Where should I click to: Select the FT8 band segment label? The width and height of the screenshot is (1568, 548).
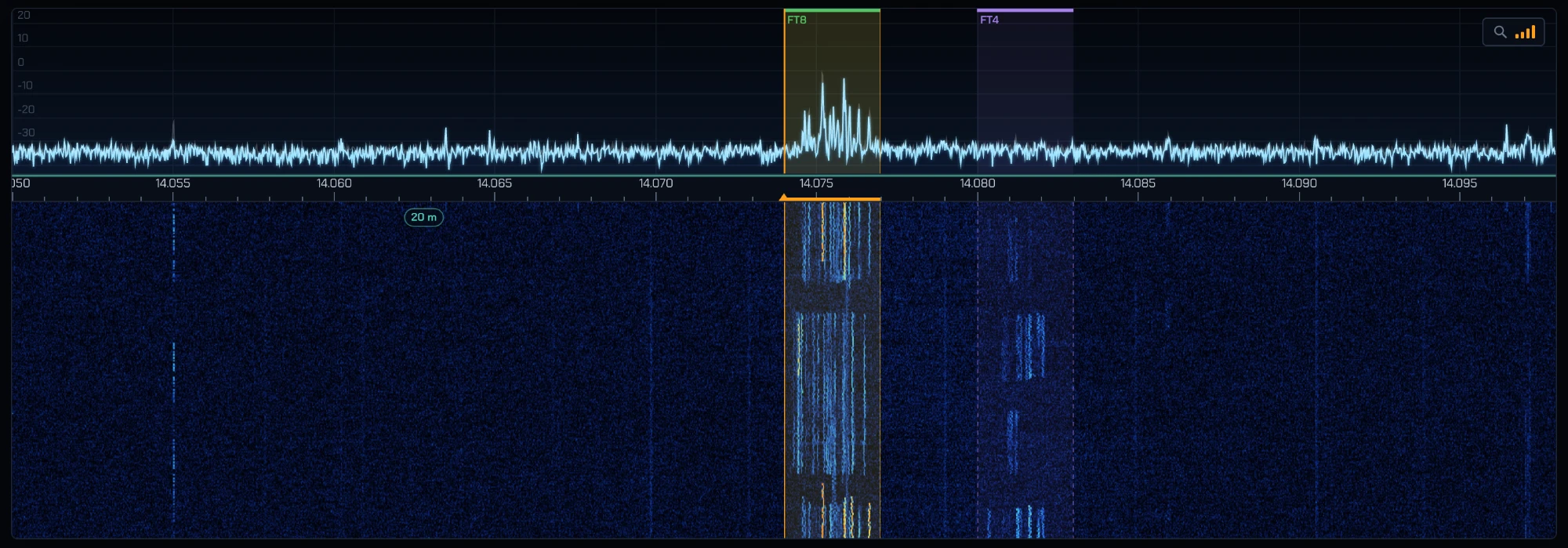click(x=797, y=20)
